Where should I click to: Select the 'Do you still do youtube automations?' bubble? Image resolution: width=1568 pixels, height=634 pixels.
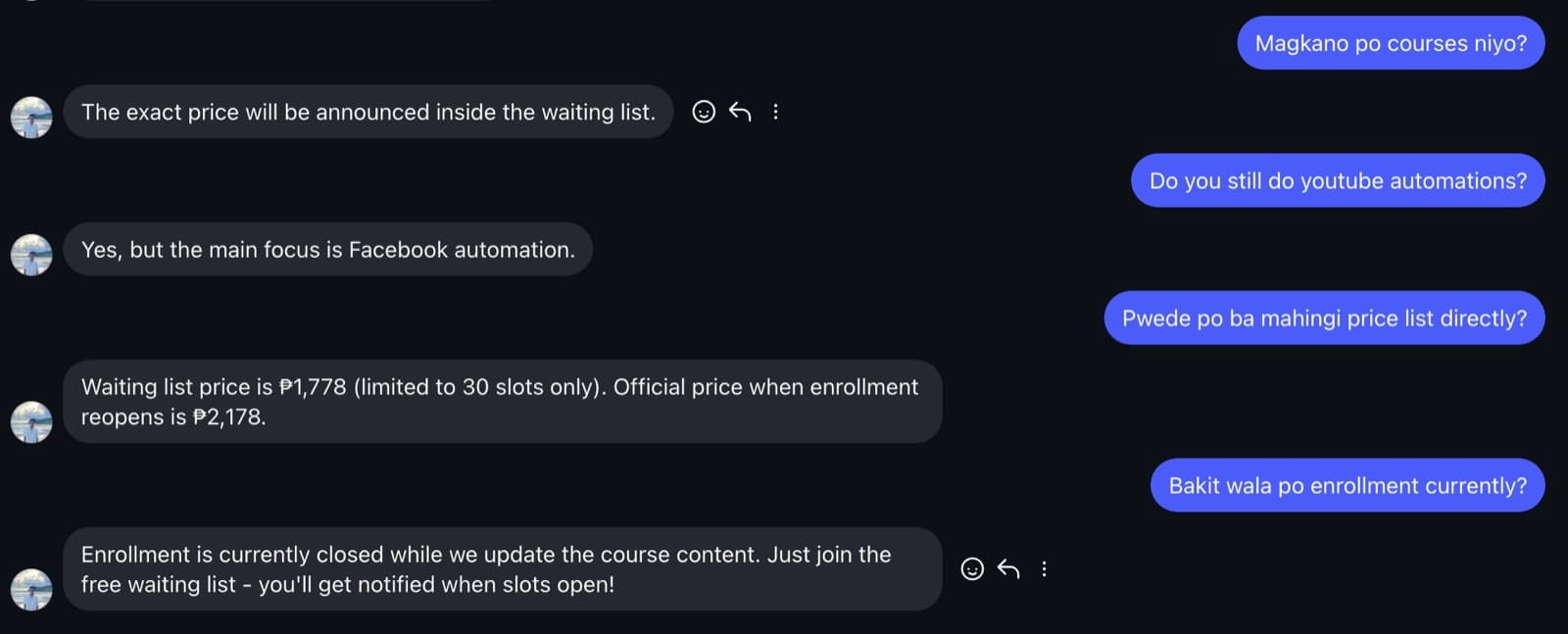tap(1337, 180)
